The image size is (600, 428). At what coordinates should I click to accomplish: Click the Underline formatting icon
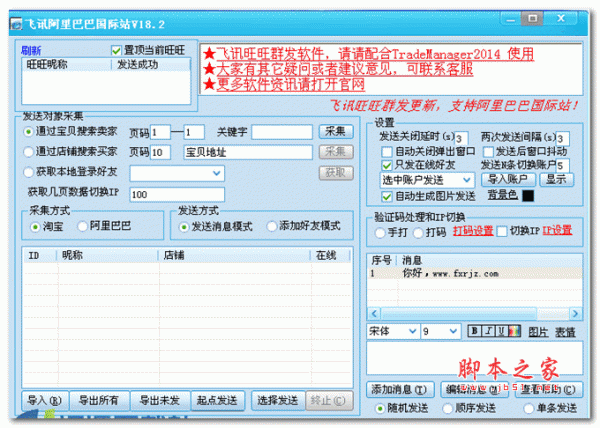pos(501,331)
